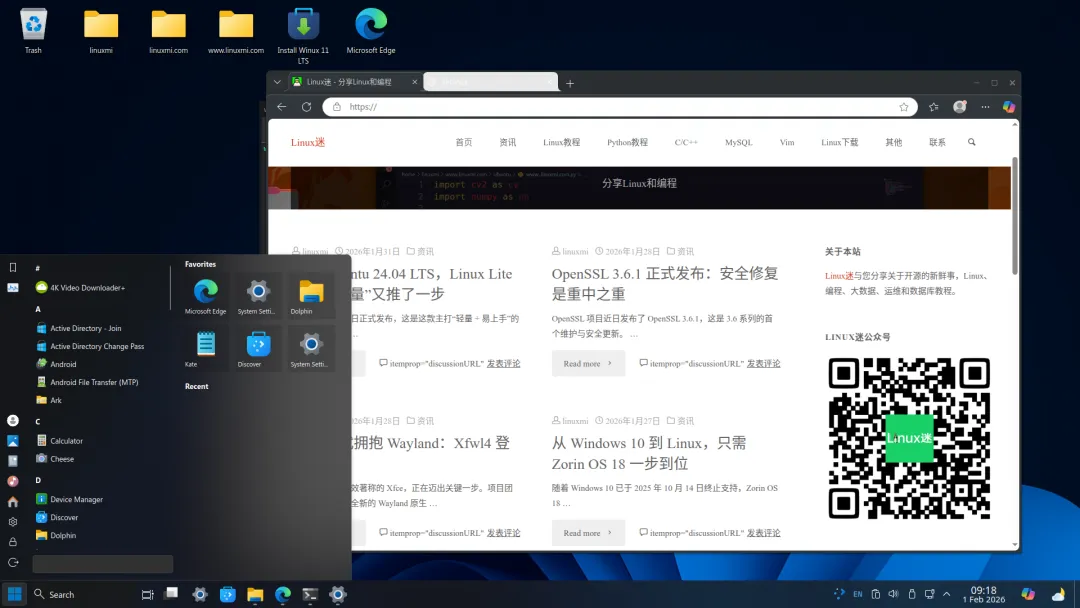Open the network display tray icon
This screenshot has width=1080, height=608.
[x=929, y=594]
